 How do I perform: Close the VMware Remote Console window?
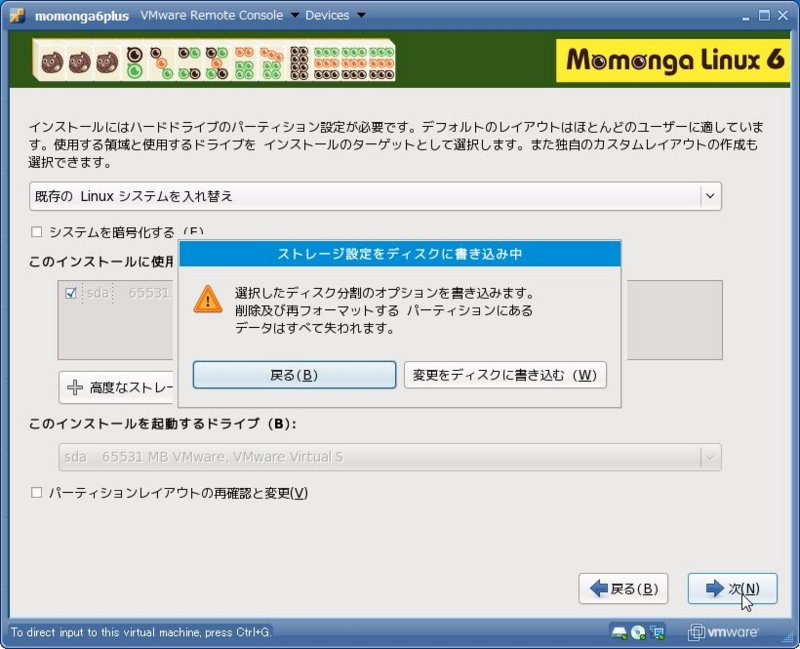click(x=783, y=16)
